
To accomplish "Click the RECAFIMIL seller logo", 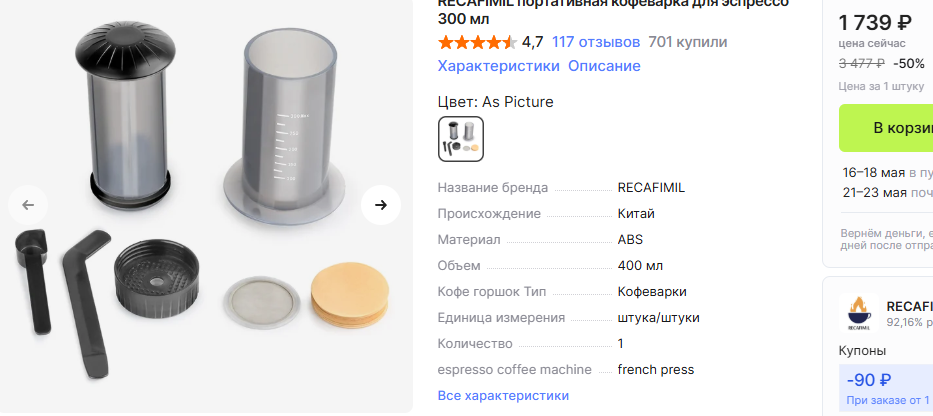I will (x=858, y=313).
